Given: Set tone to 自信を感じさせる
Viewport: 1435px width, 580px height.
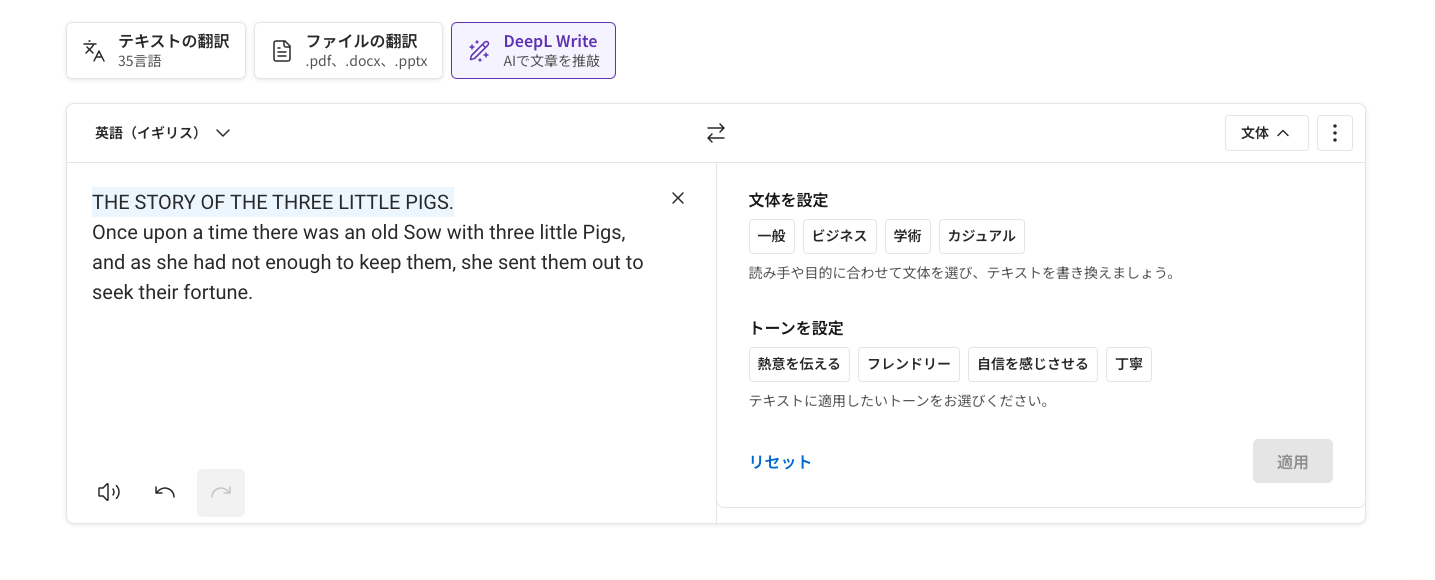Looking at the screenshot, I should point(1033,364).
